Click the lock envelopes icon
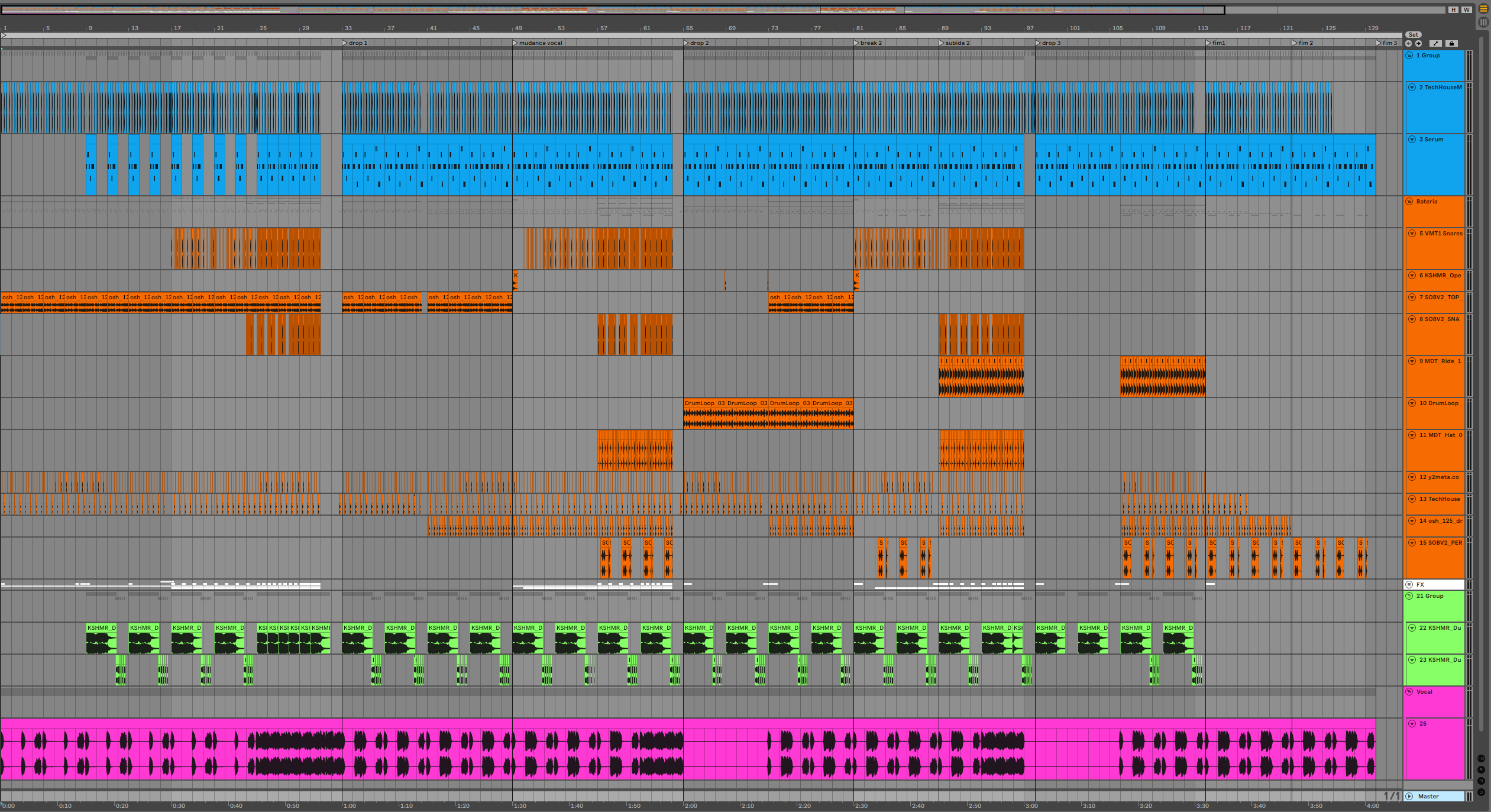This screenshot has width=1491, height=812. [x=1451, y=43]
